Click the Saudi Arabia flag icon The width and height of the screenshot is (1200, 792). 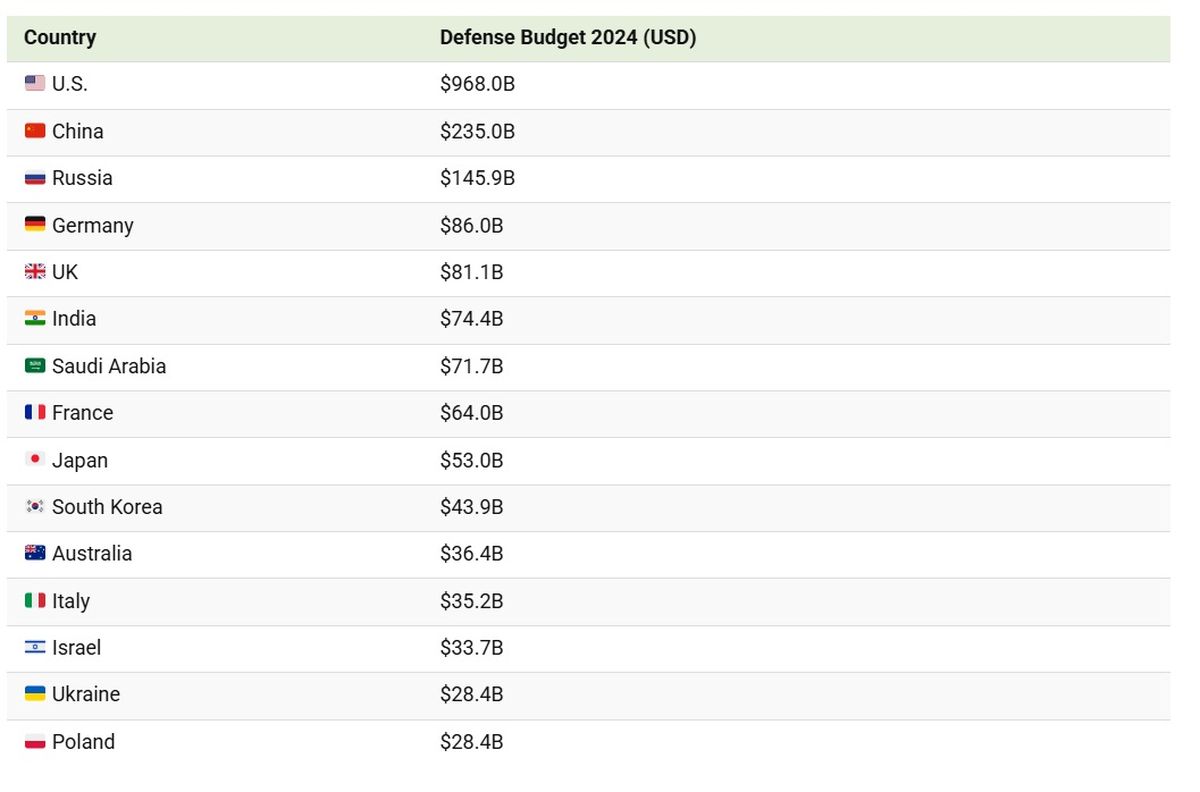tap(35, 366)
